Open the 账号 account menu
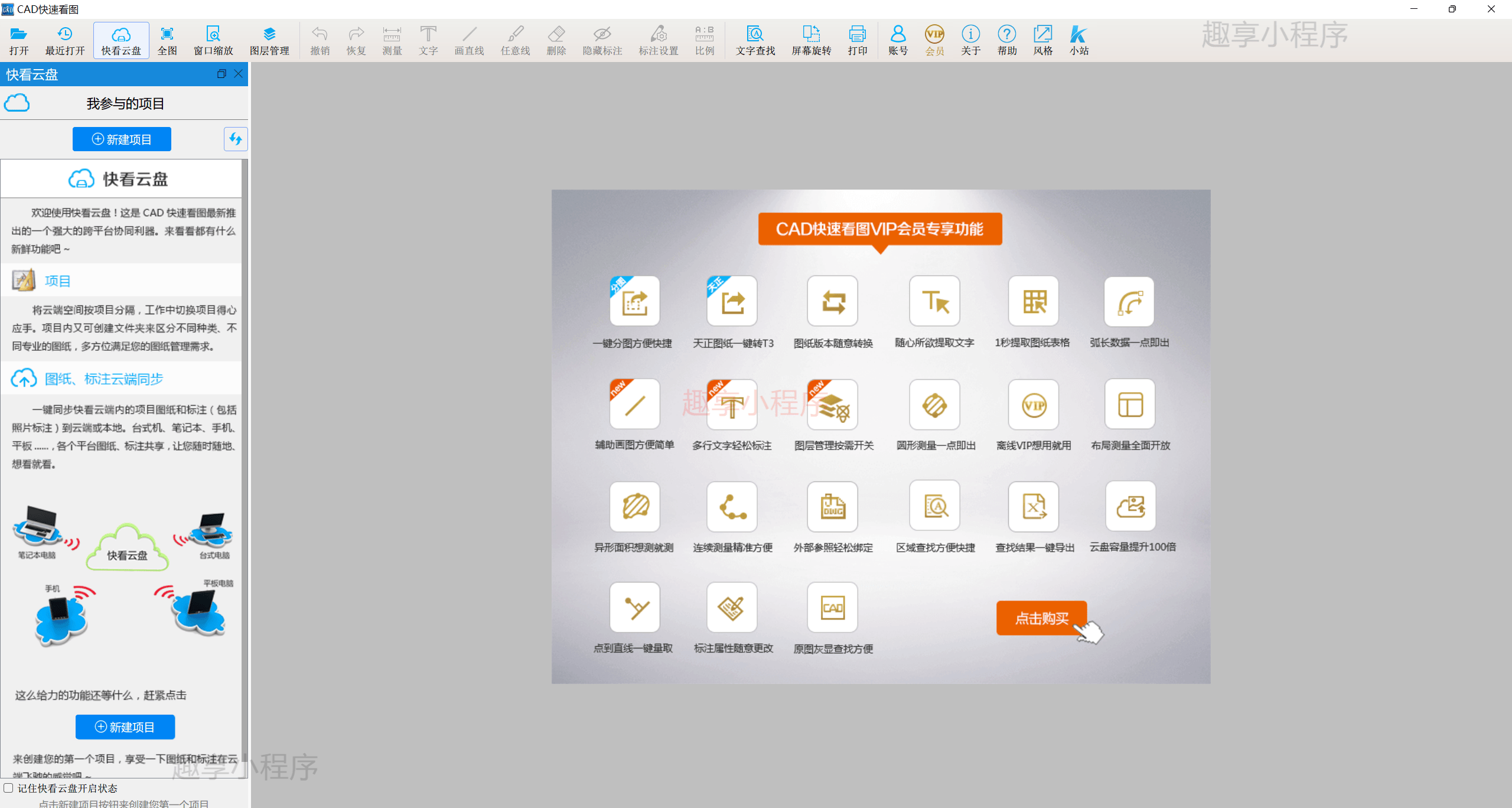Image resolution: width=1512 pixels, height=808 pixels. 898,41
